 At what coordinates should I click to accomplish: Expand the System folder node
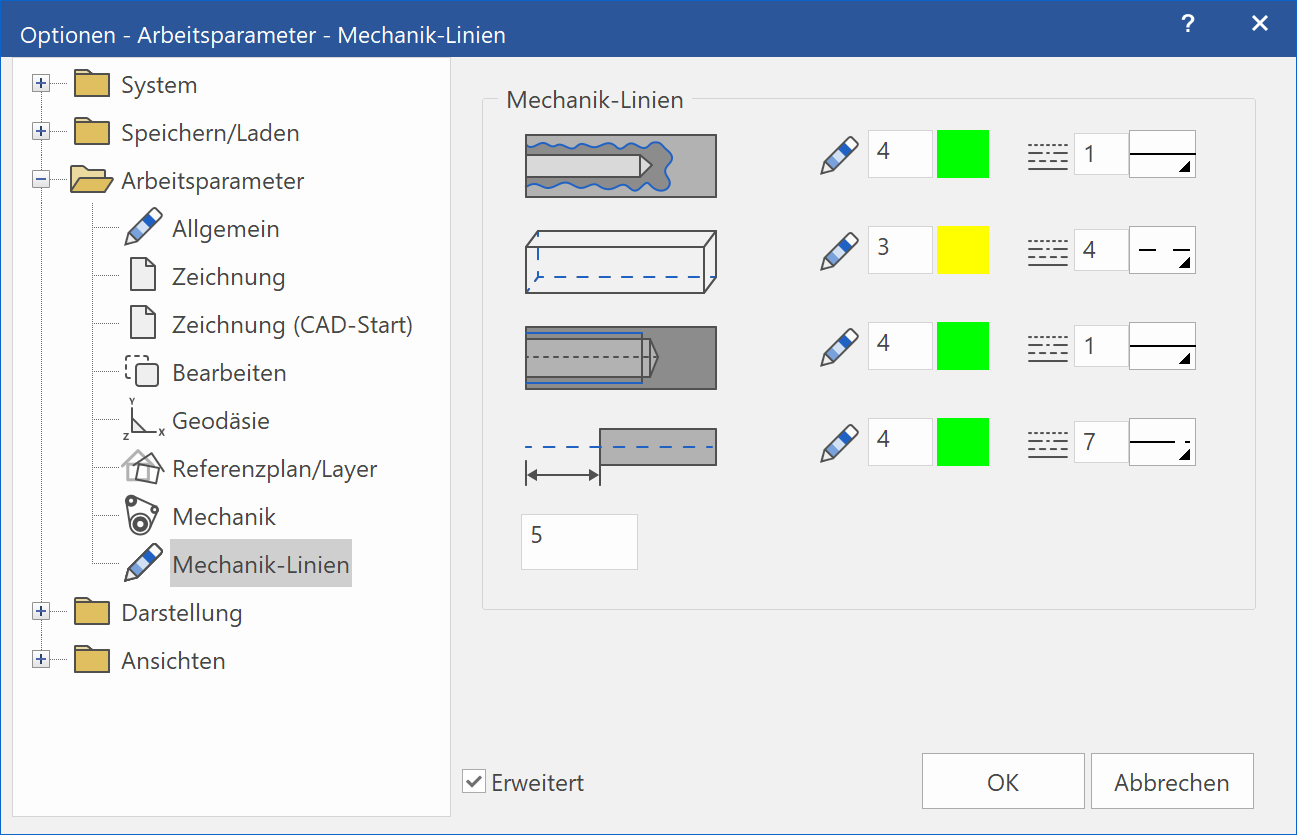41,84
